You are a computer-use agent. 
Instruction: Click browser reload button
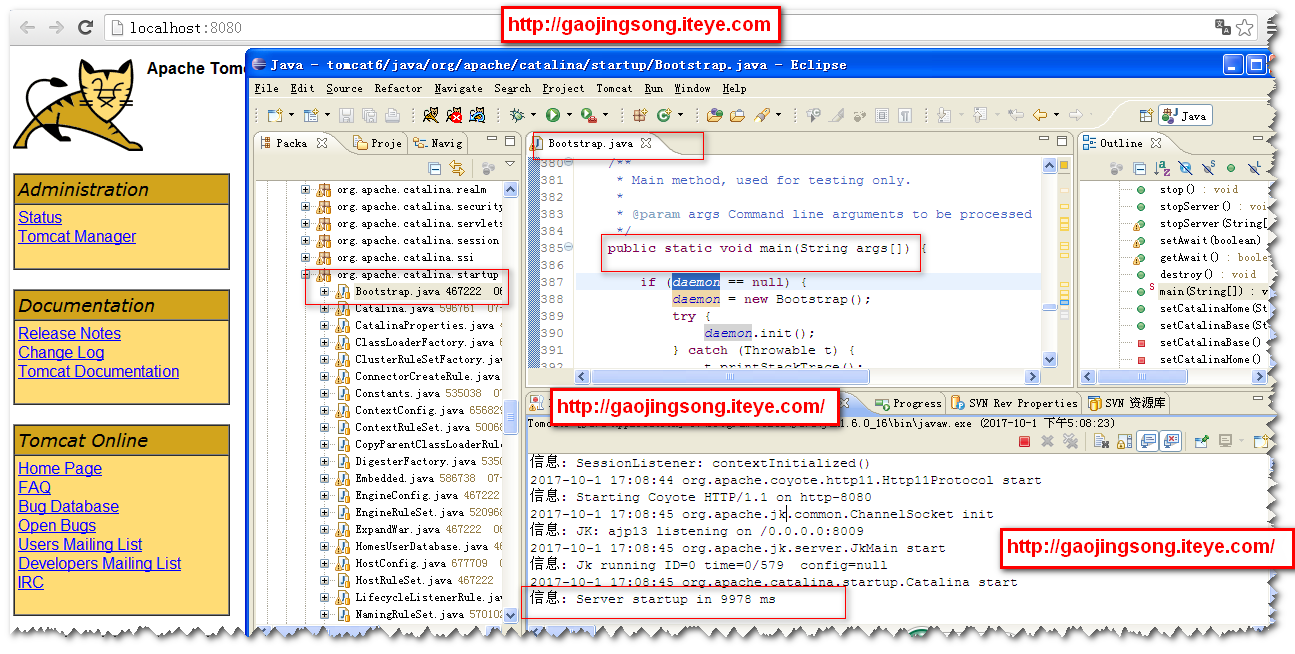click(85, 27)
